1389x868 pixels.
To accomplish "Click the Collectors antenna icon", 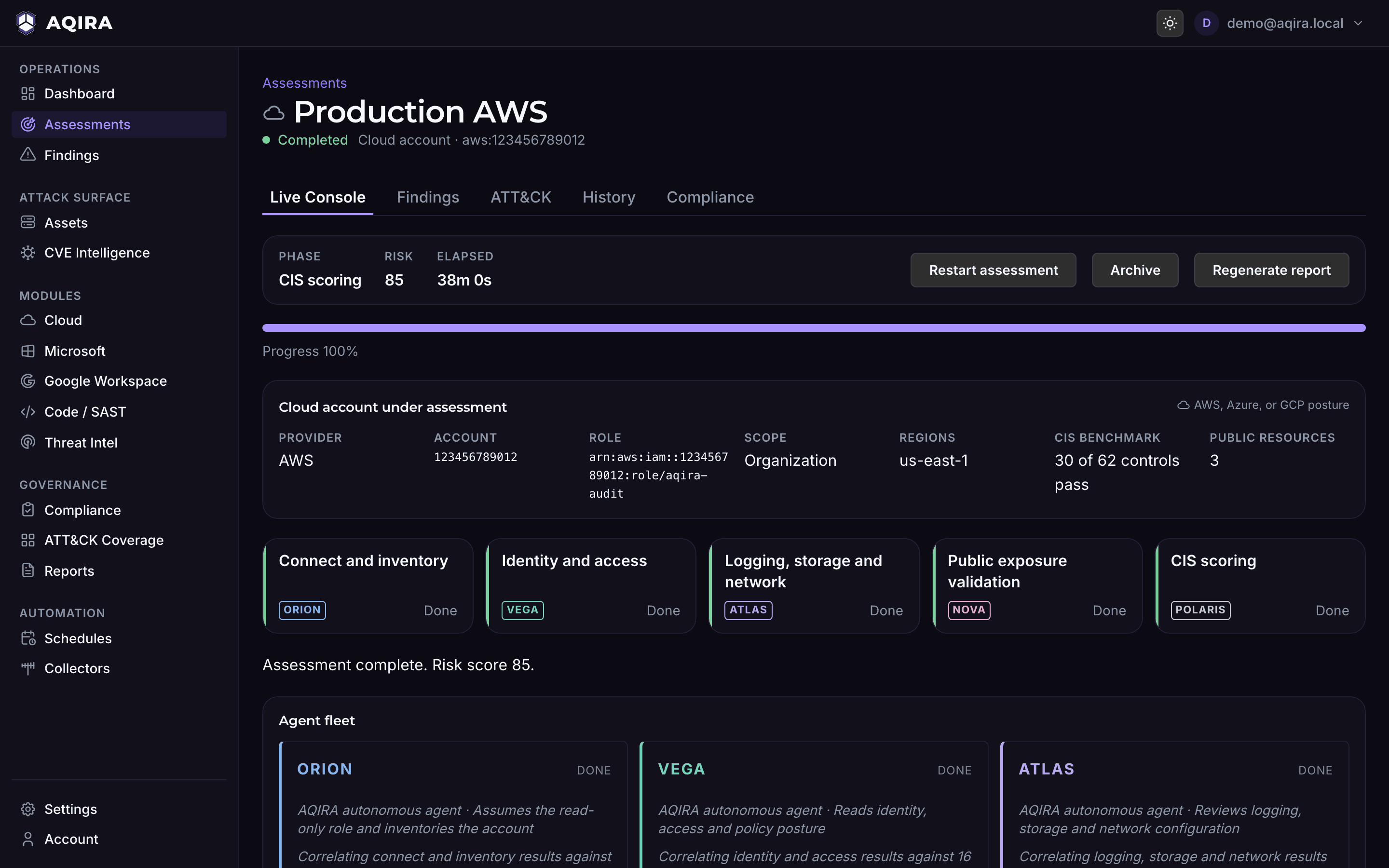I will coord(27,668).
